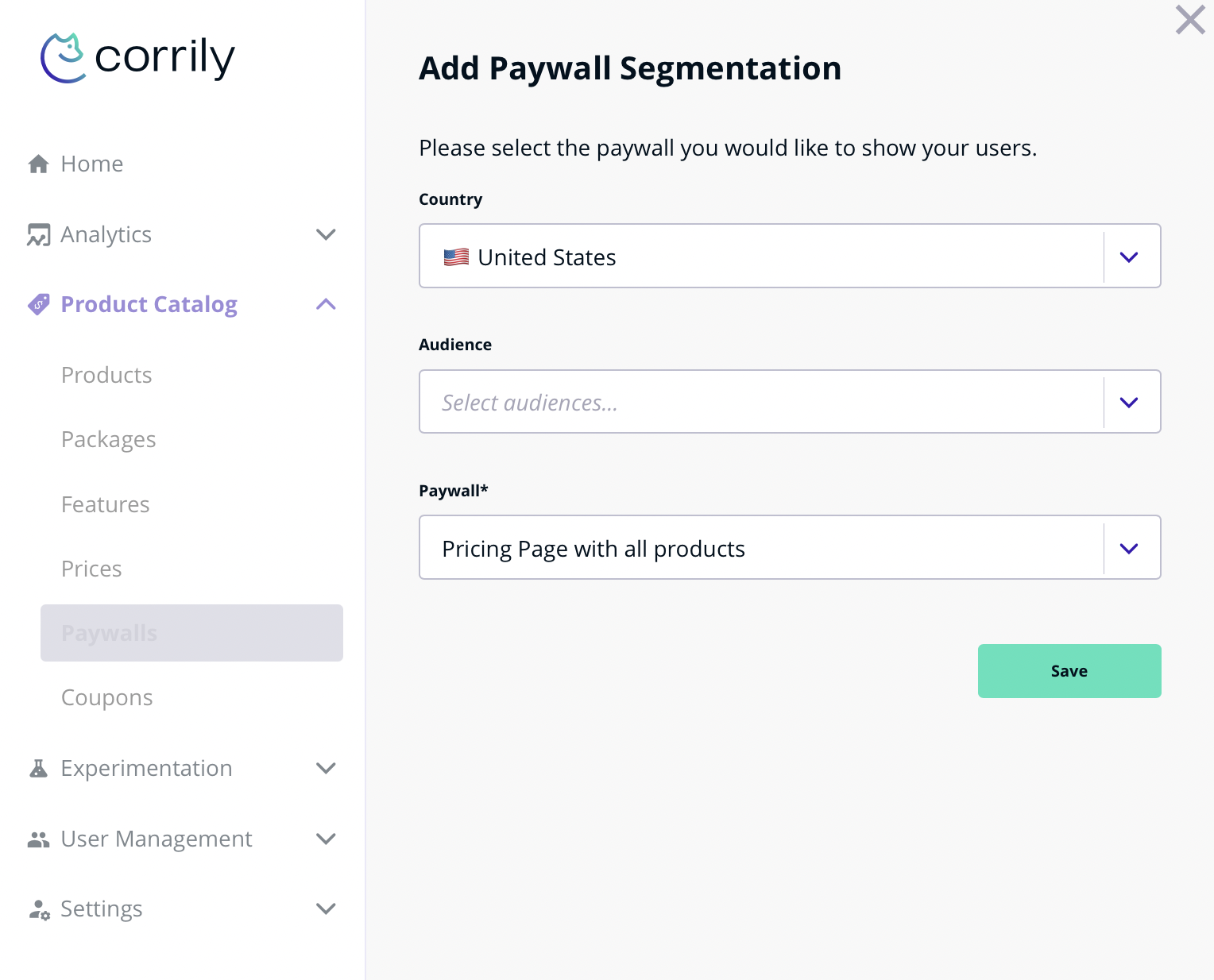The height and width of the screenshot is (980, 1214).
Task: Click the Settings user-gear icon
Action: pyautogui.click(x=38, y=909)
